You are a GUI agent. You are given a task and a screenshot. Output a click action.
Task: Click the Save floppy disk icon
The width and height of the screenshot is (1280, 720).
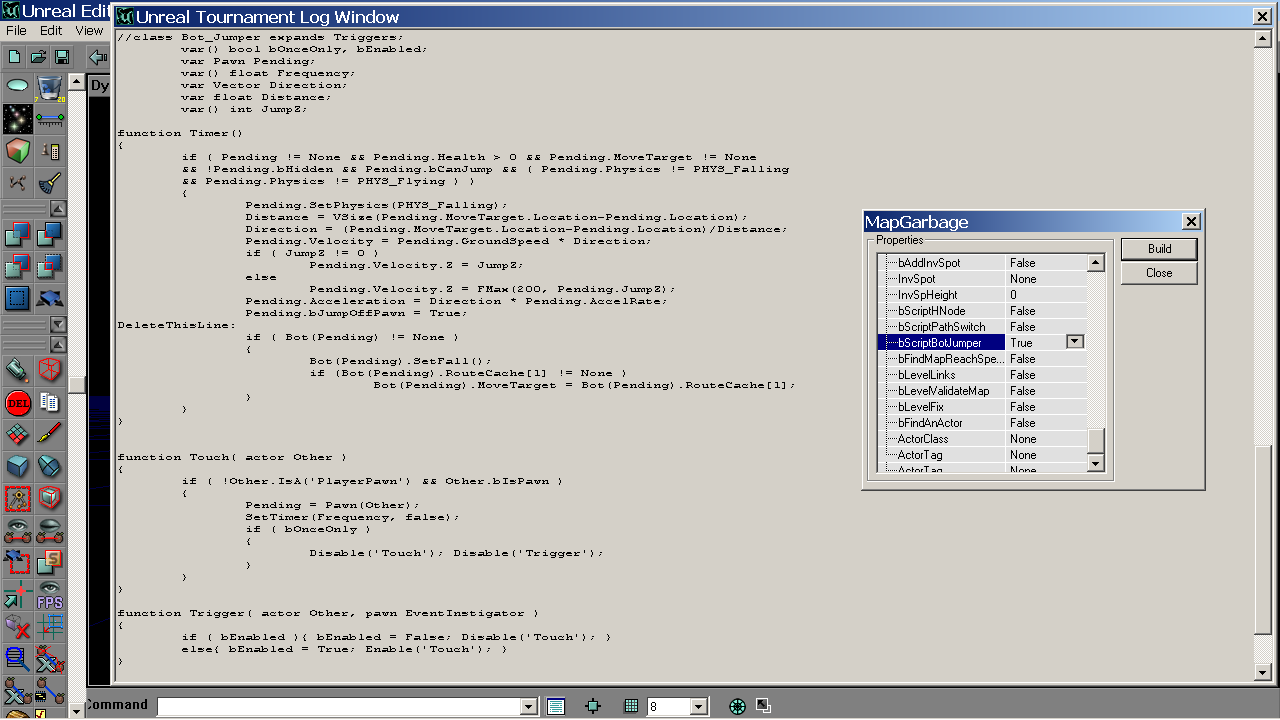click(61, 57)
